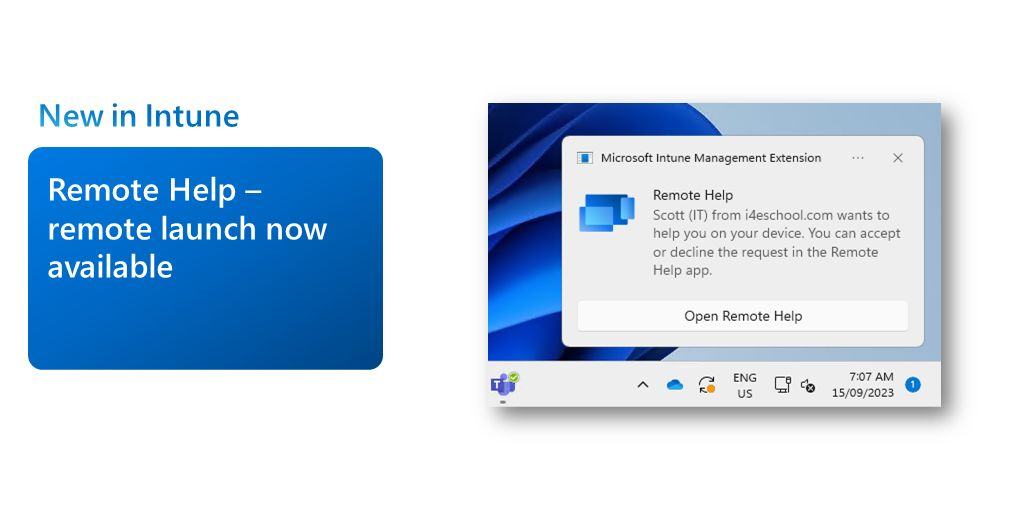Click the 'Microsoft Intune Management Extension' header text
The image size is (1021, 510).
(710, 158)
